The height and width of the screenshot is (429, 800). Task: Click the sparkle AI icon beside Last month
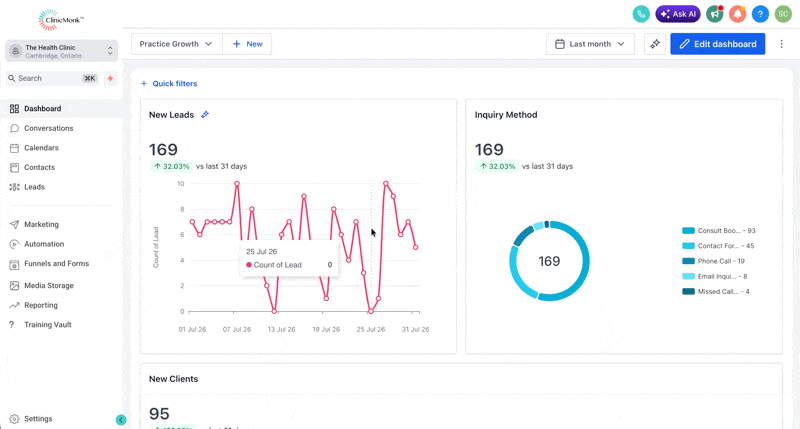[x=655, y=44]
